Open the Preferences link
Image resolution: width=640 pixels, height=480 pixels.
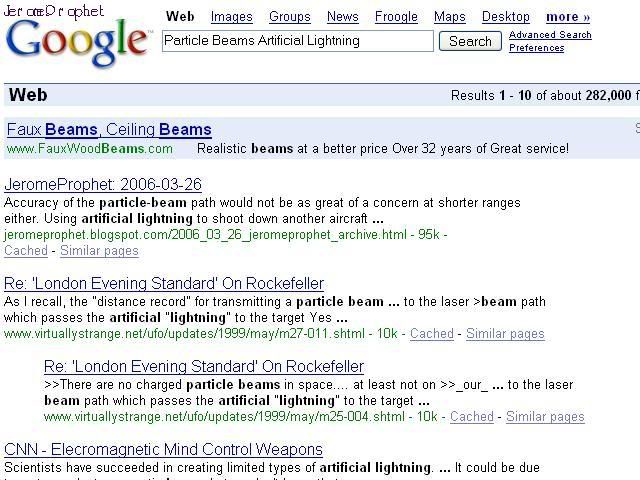(537, 48)
